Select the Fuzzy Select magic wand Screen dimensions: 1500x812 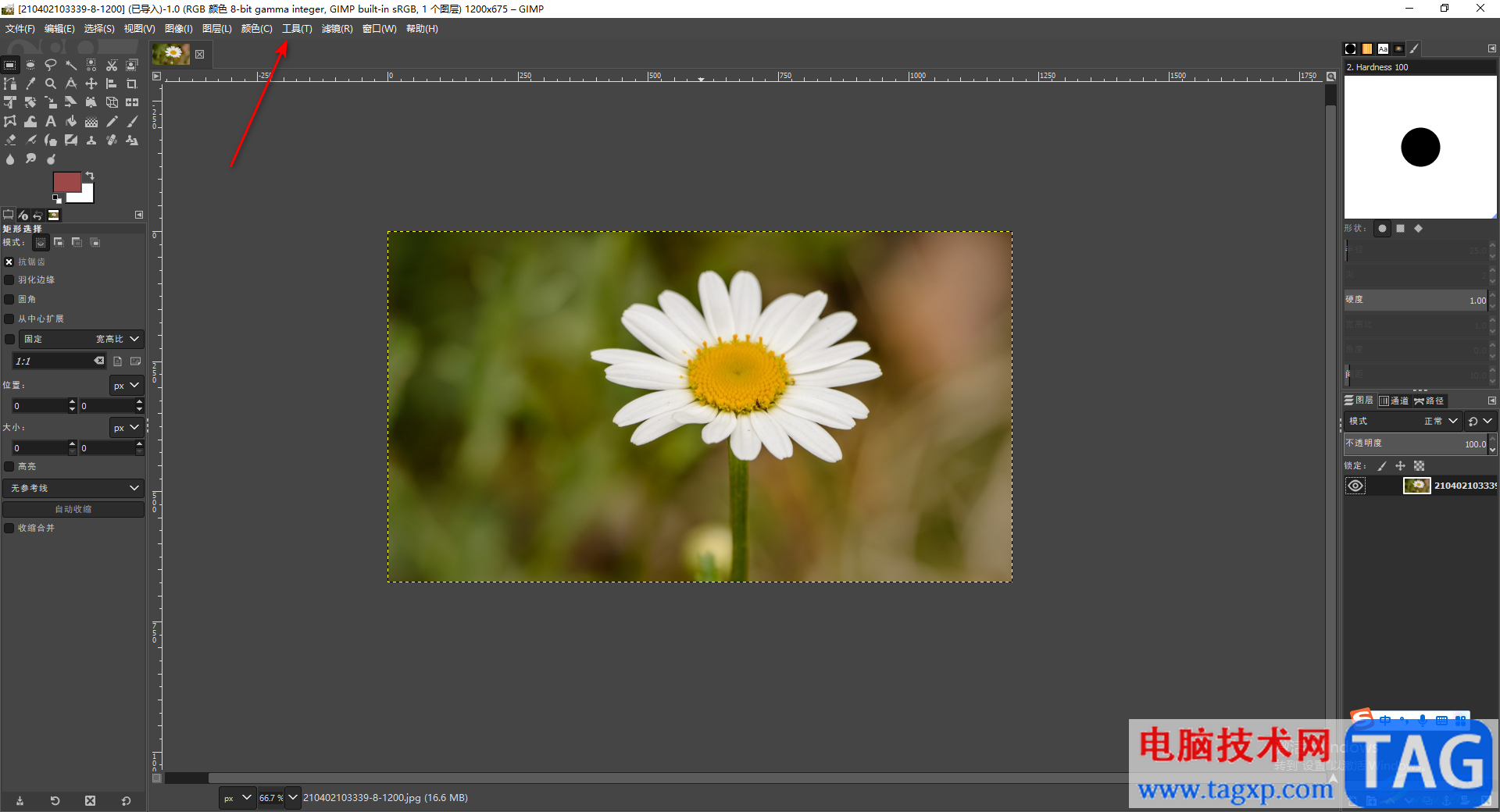point(71,66)
